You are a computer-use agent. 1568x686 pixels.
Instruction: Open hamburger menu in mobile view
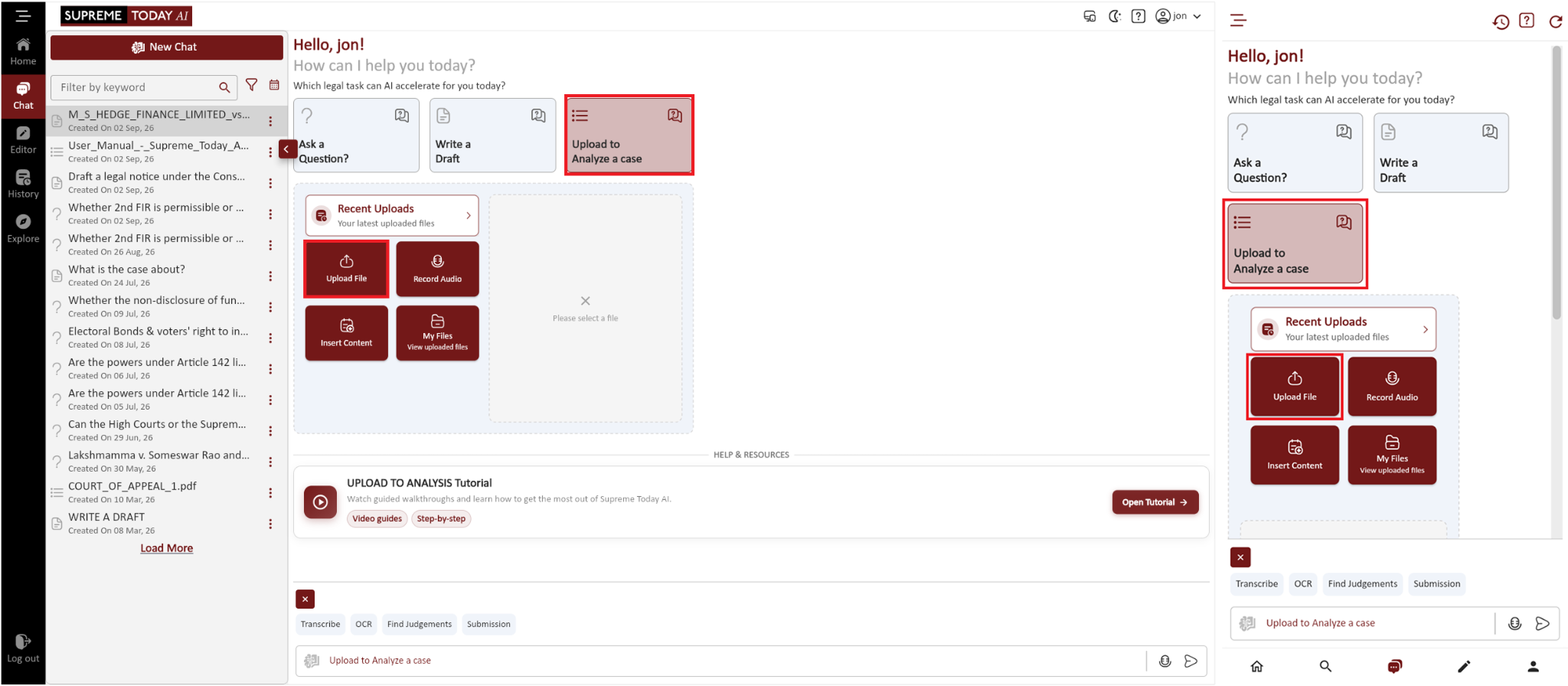1238,21
